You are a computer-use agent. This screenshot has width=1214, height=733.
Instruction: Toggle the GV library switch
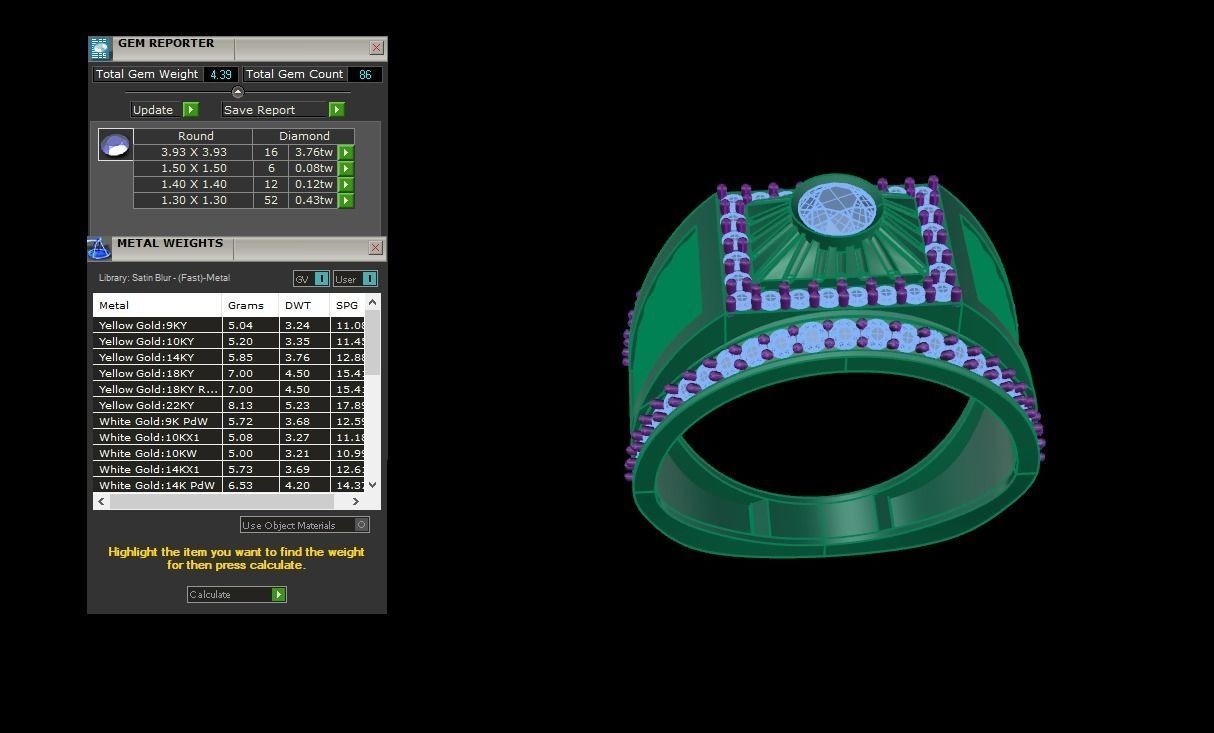(321, 279)
